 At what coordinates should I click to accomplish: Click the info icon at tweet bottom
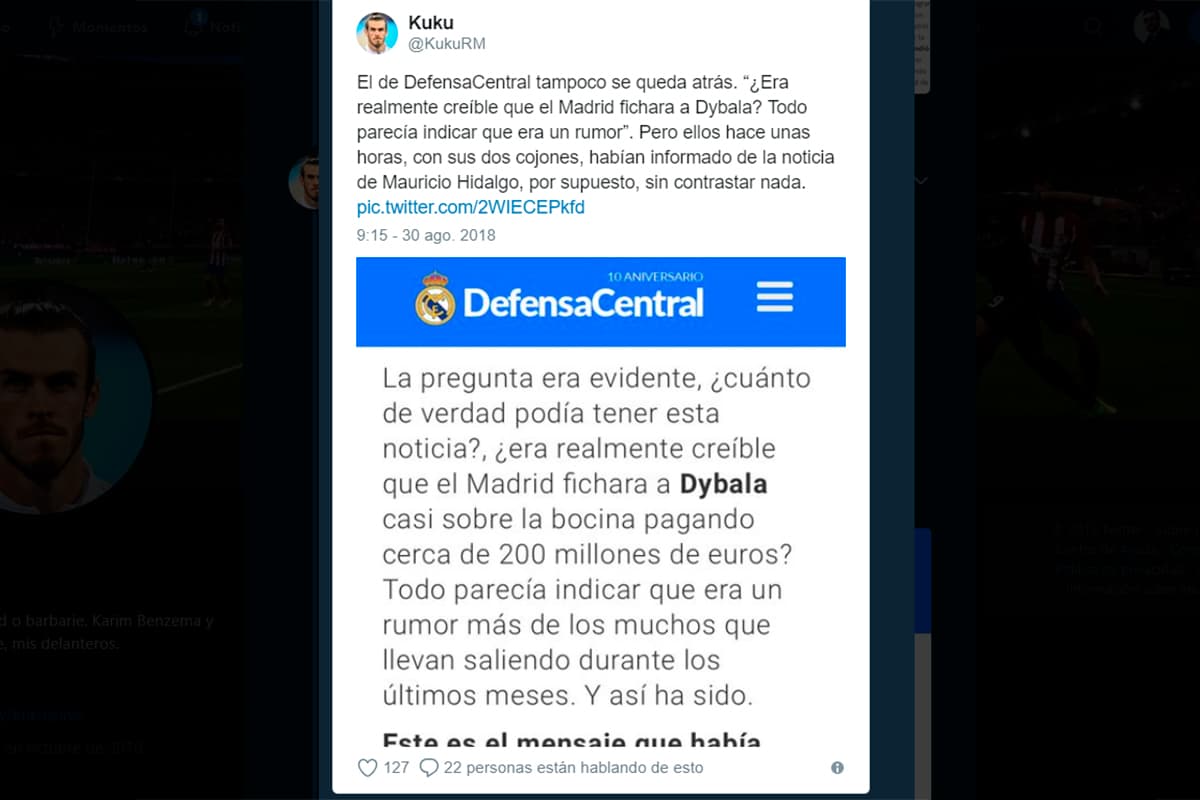click(837, 768)
